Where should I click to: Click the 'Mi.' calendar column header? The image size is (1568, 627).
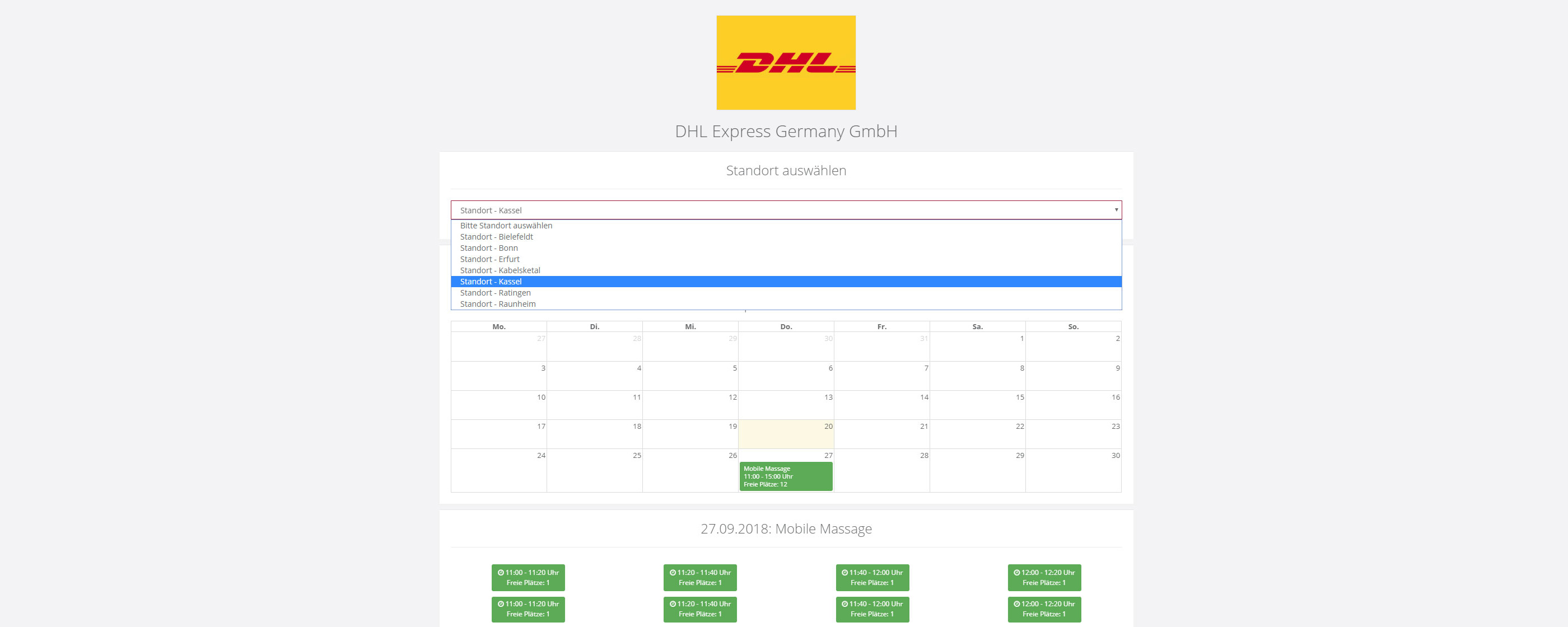(690, 327)
